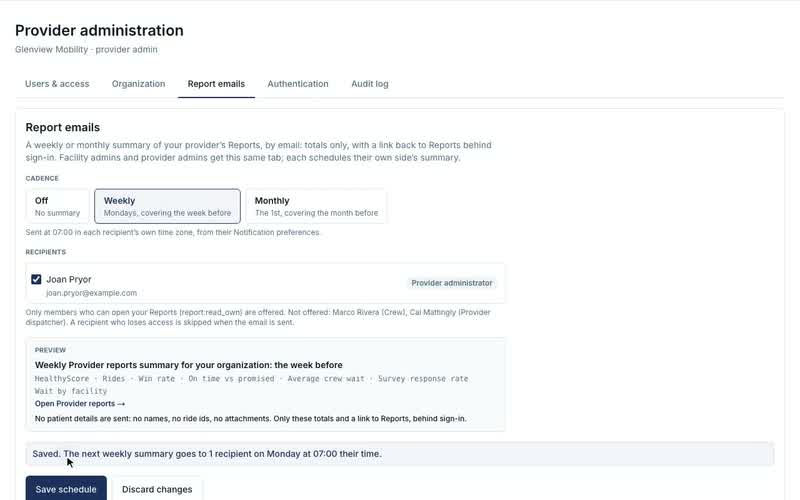Click the Sent at 07:00 time zone note
Screen dimensions: 800x500
[172, 232]
